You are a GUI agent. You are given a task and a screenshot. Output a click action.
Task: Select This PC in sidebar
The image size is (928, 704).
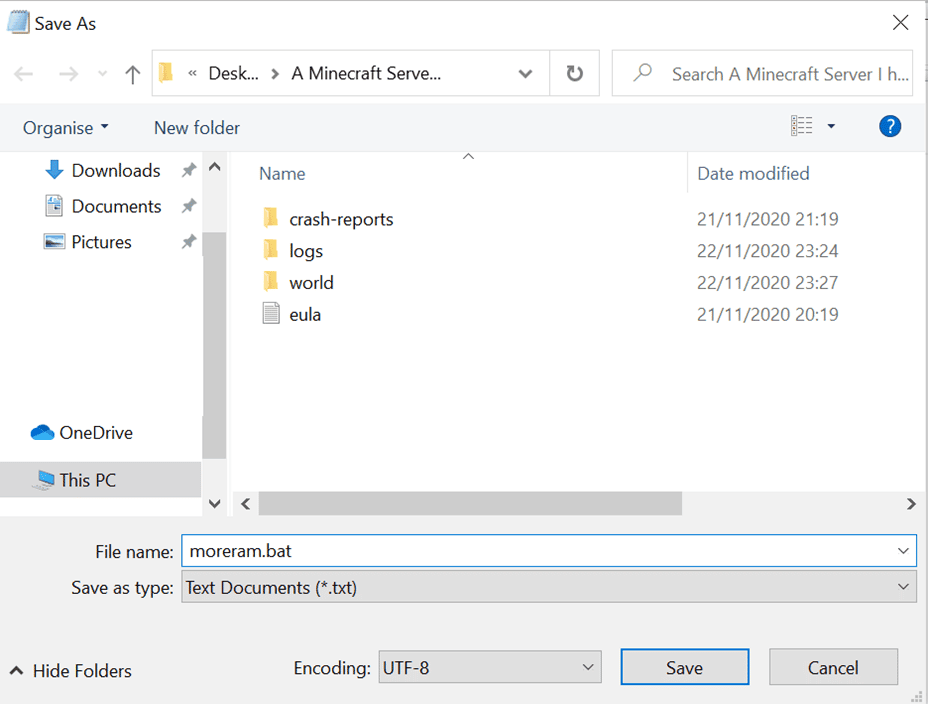point(87,480)
